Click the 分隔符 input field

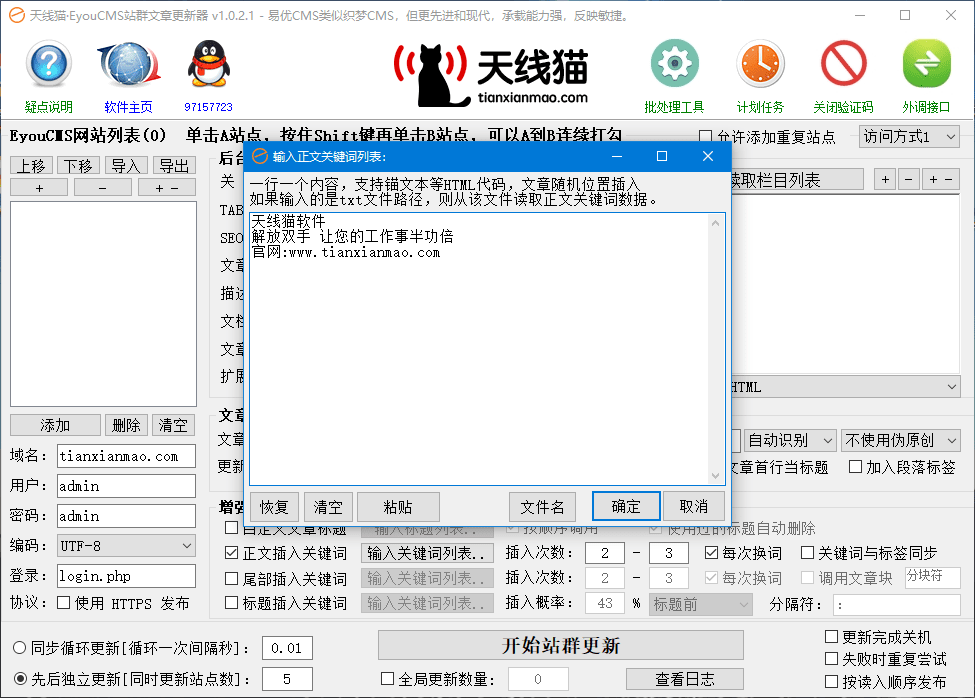pyautogui.click(x=897, y=604)
